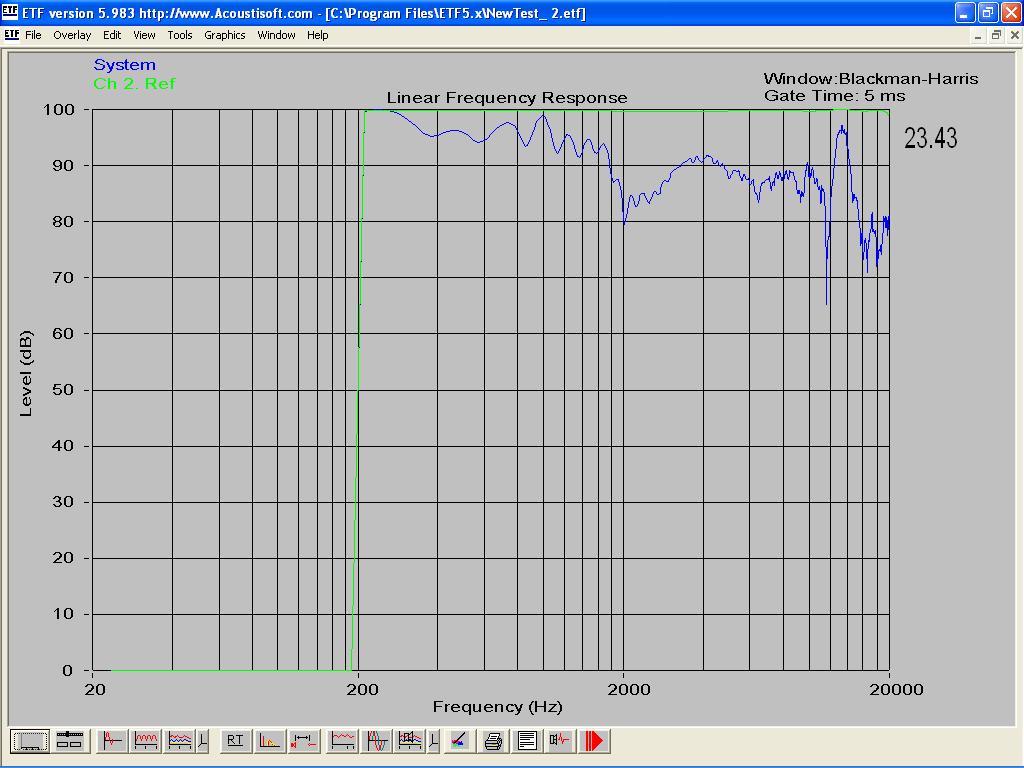This screenshot has width=1024, height=768.
Task: Expand the small arrow left of pencil icon
Action: (x=433, y=741)
